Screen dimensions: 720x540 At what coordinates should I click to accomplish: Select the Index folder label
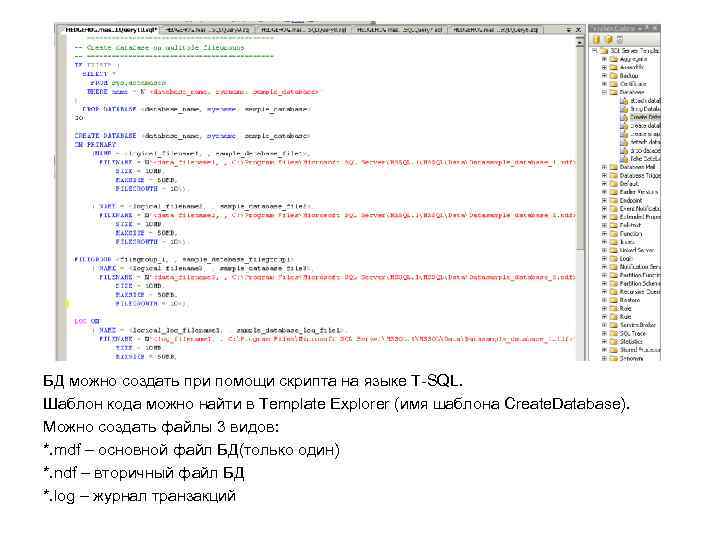627,242
